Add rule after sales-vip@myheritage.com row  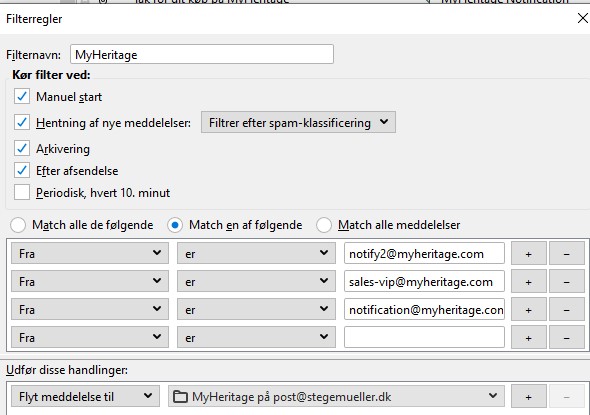click(x=528, y=281)
